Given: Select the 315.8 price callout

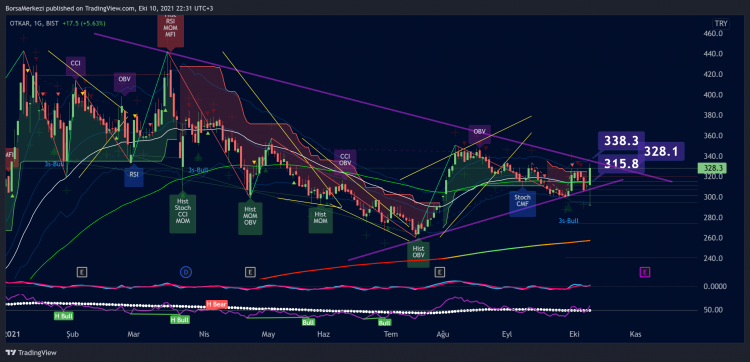Looking at the screenshot, I should 621,164.
